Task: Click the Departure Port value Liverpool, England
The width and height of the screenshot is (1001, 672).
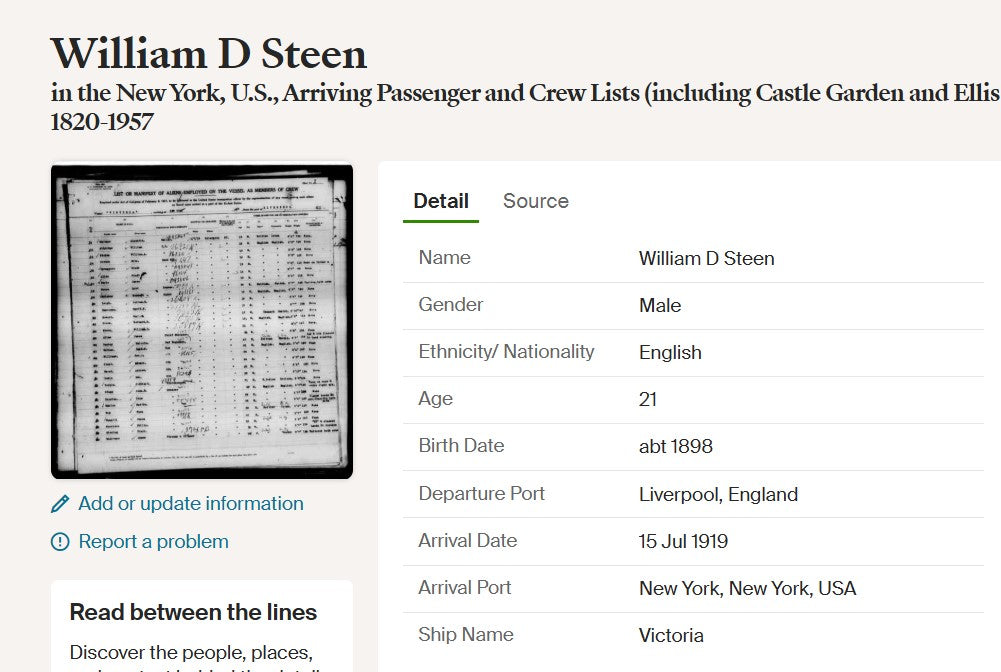Action: 718,495
